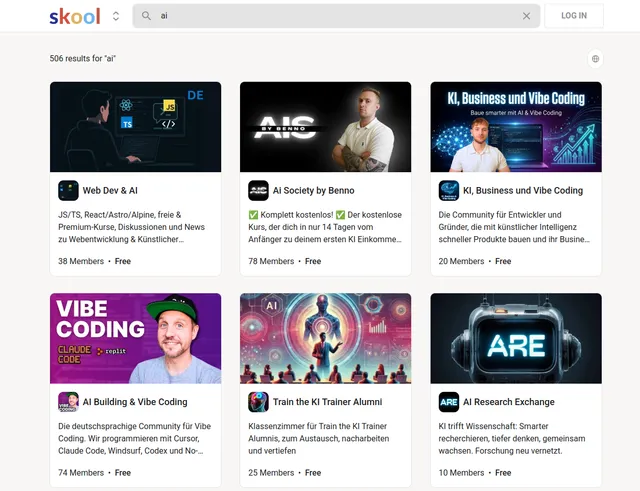640x491 pixels.
Task: Focus the search input containing "ai"
Action: 330,16
